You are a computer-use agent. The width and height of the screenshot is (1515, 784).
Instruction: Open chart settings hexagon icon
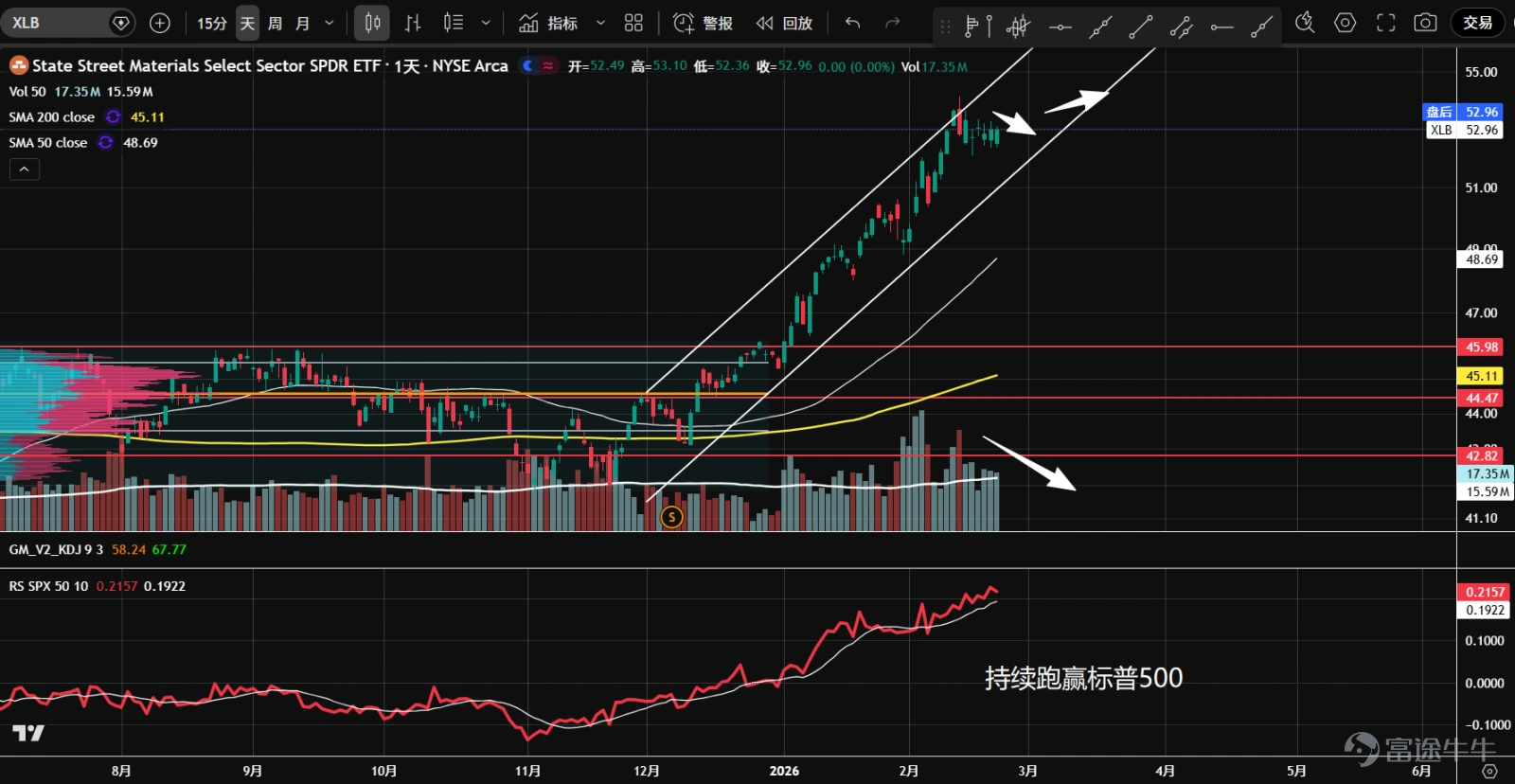(1346, 23)
